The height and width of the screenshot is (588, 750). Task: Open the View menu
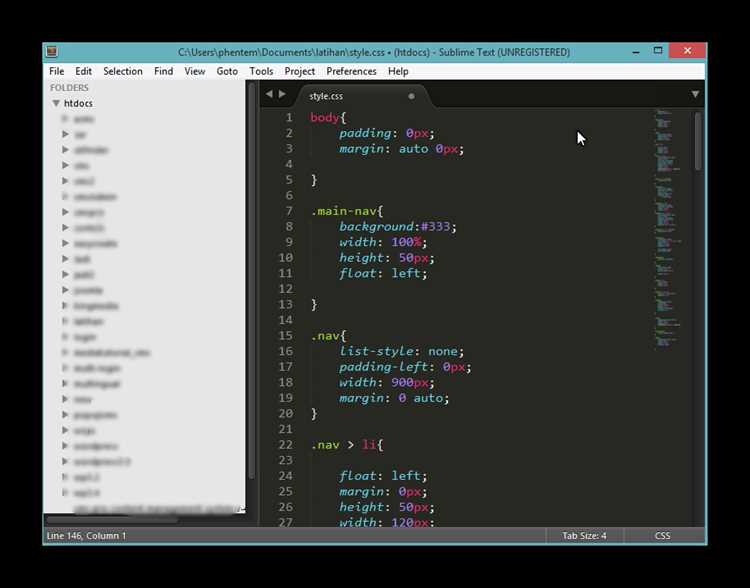(x=195, y=71)
